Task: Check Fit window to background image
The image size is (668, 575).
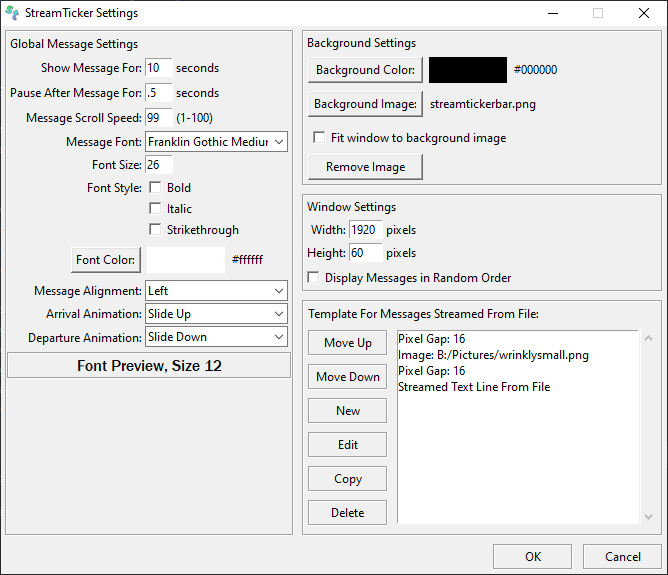Action: click(x=319, y=138)
